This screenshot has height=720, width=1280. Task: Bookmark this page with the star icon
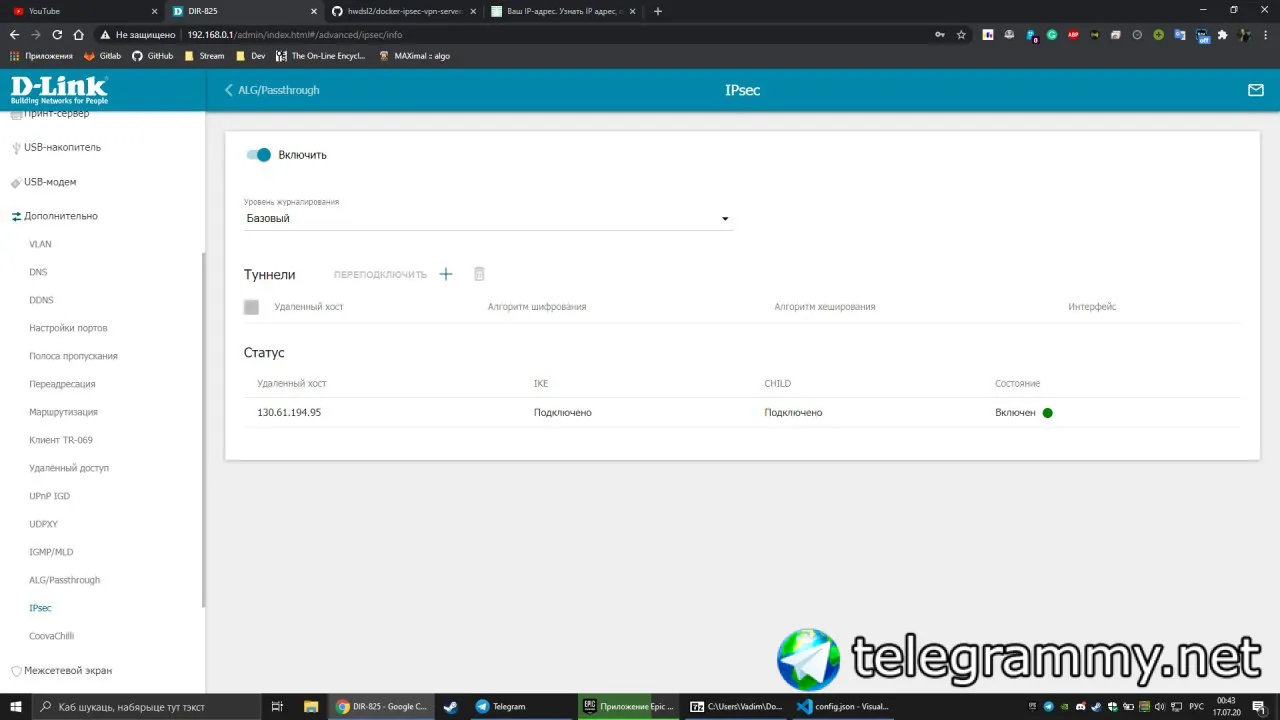point(962,34)
